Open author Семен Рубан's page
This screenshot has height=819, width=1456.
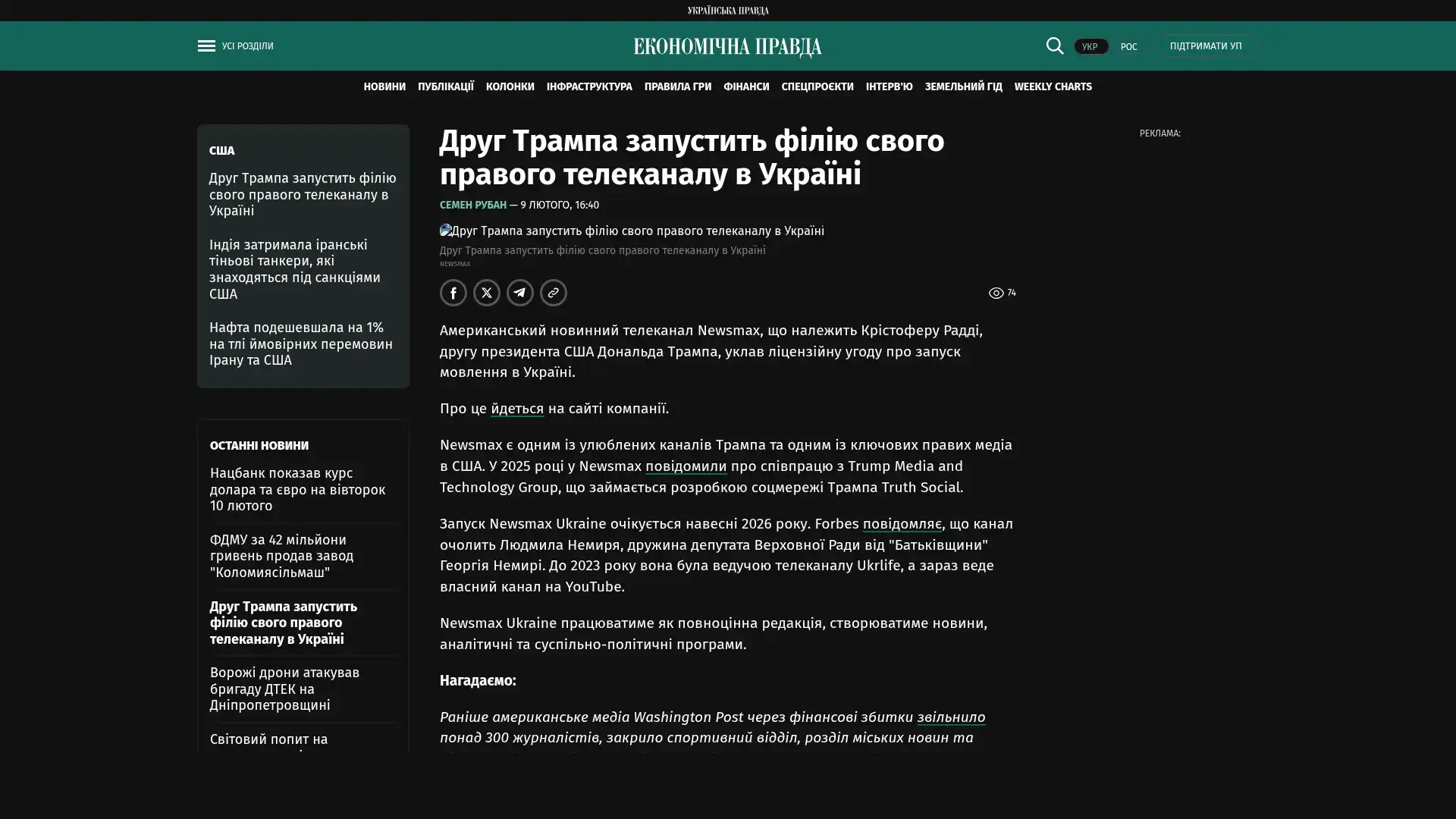coord(472,205)
